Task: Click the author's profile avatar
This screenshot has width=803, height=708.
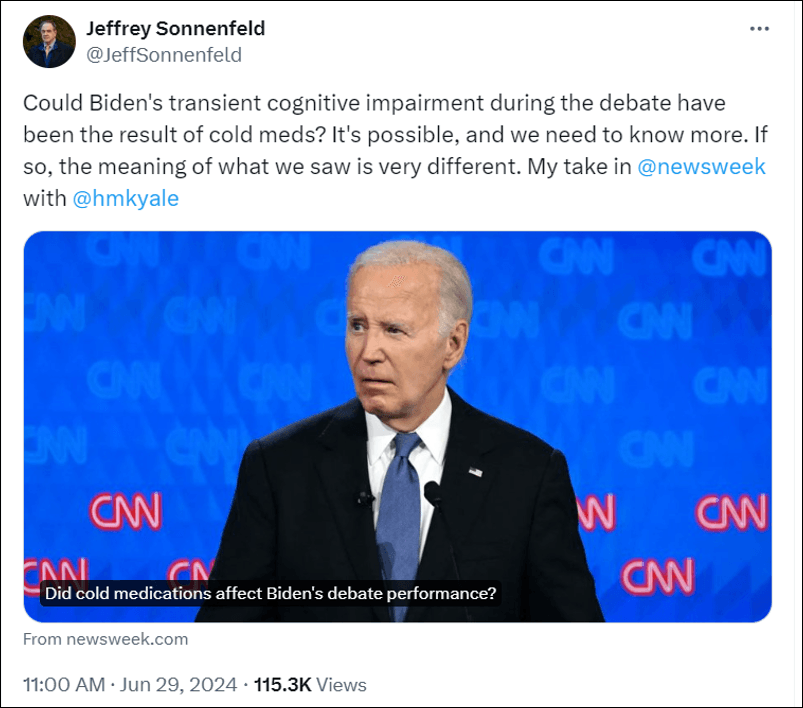Action: tap(49, 42)
